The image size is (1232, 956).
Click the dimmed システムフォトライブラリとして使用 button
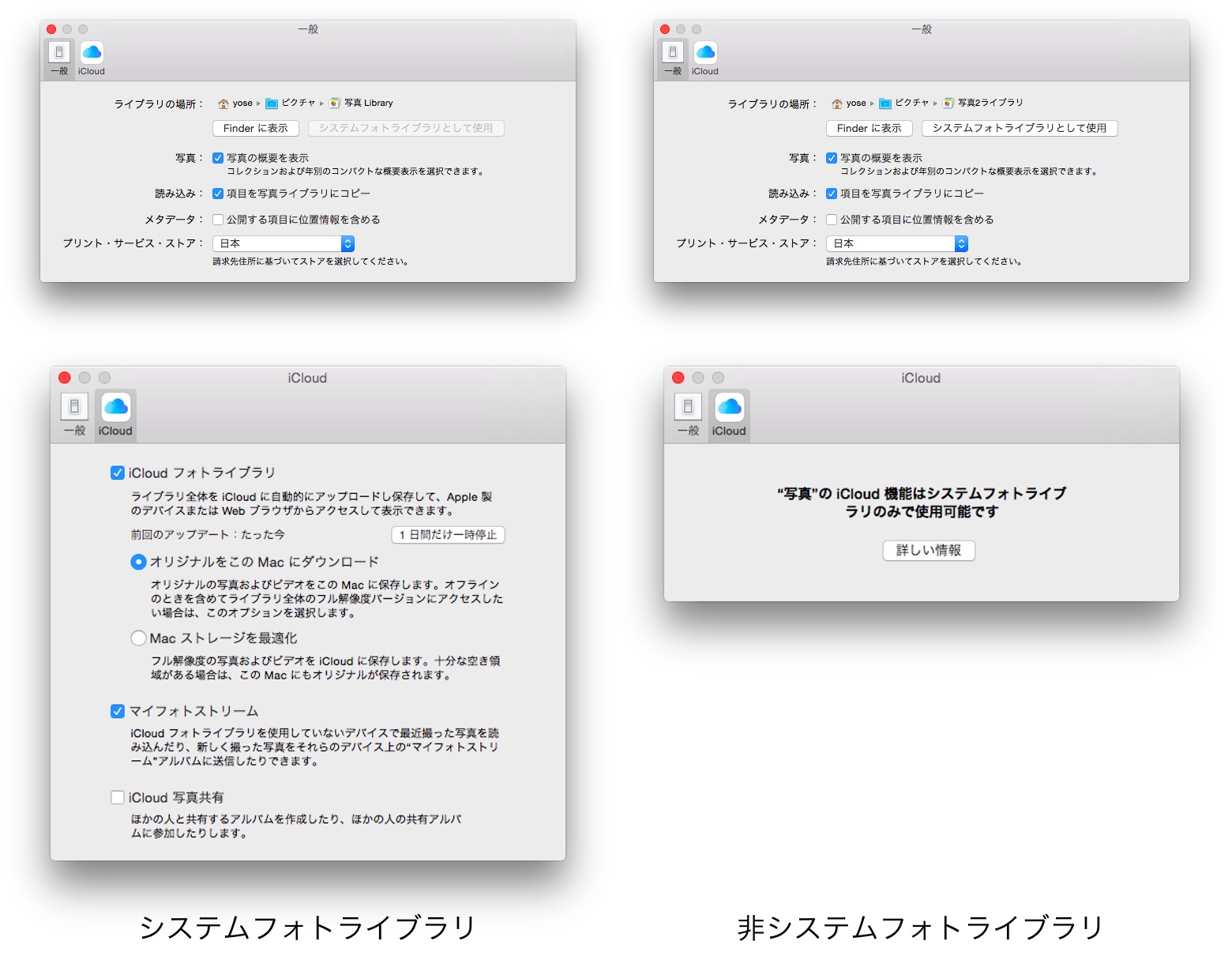point(406,128)
